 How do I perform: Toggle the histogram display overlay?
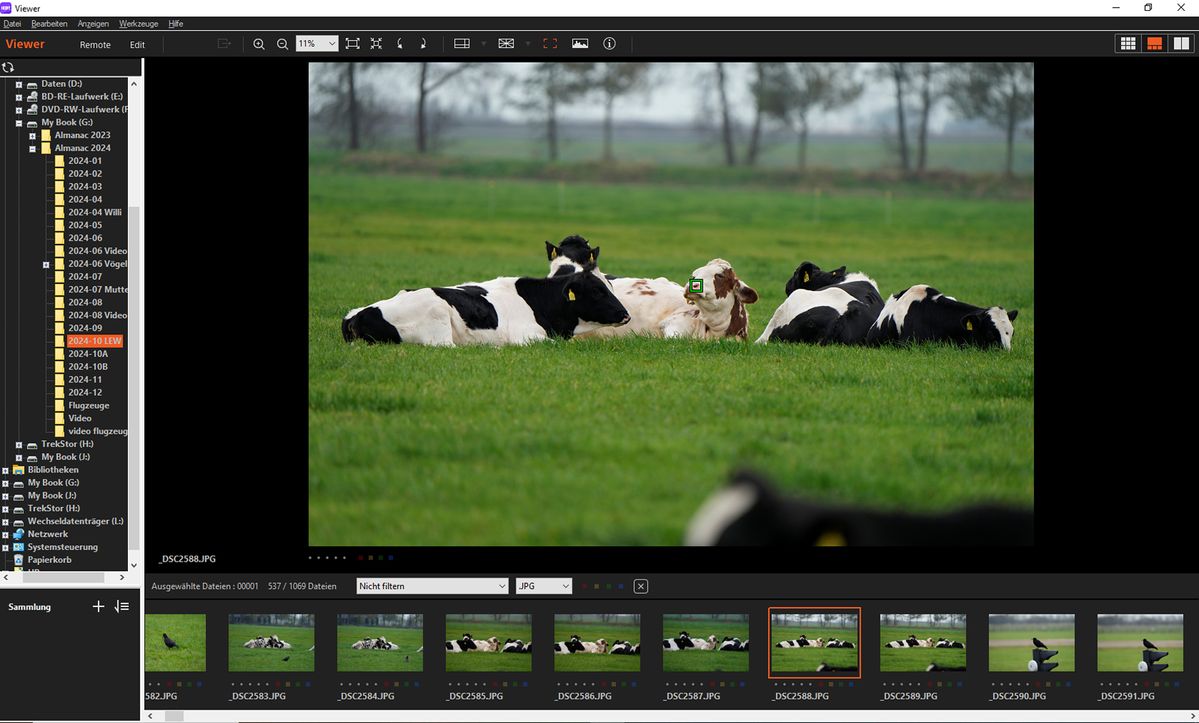tap(580, 43)
